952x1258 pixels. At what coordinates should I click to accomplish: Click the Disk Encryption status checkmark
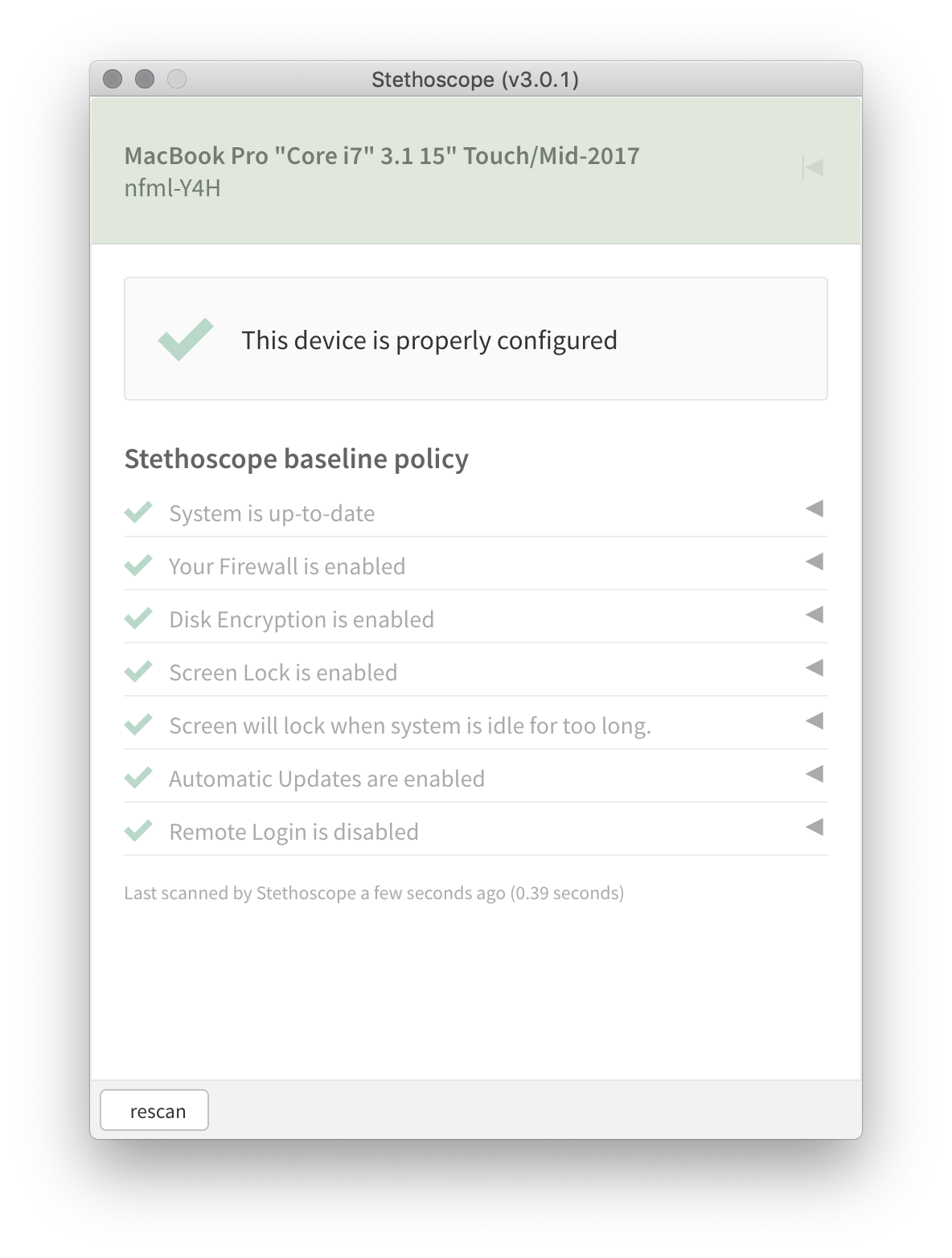click(139, 619)
